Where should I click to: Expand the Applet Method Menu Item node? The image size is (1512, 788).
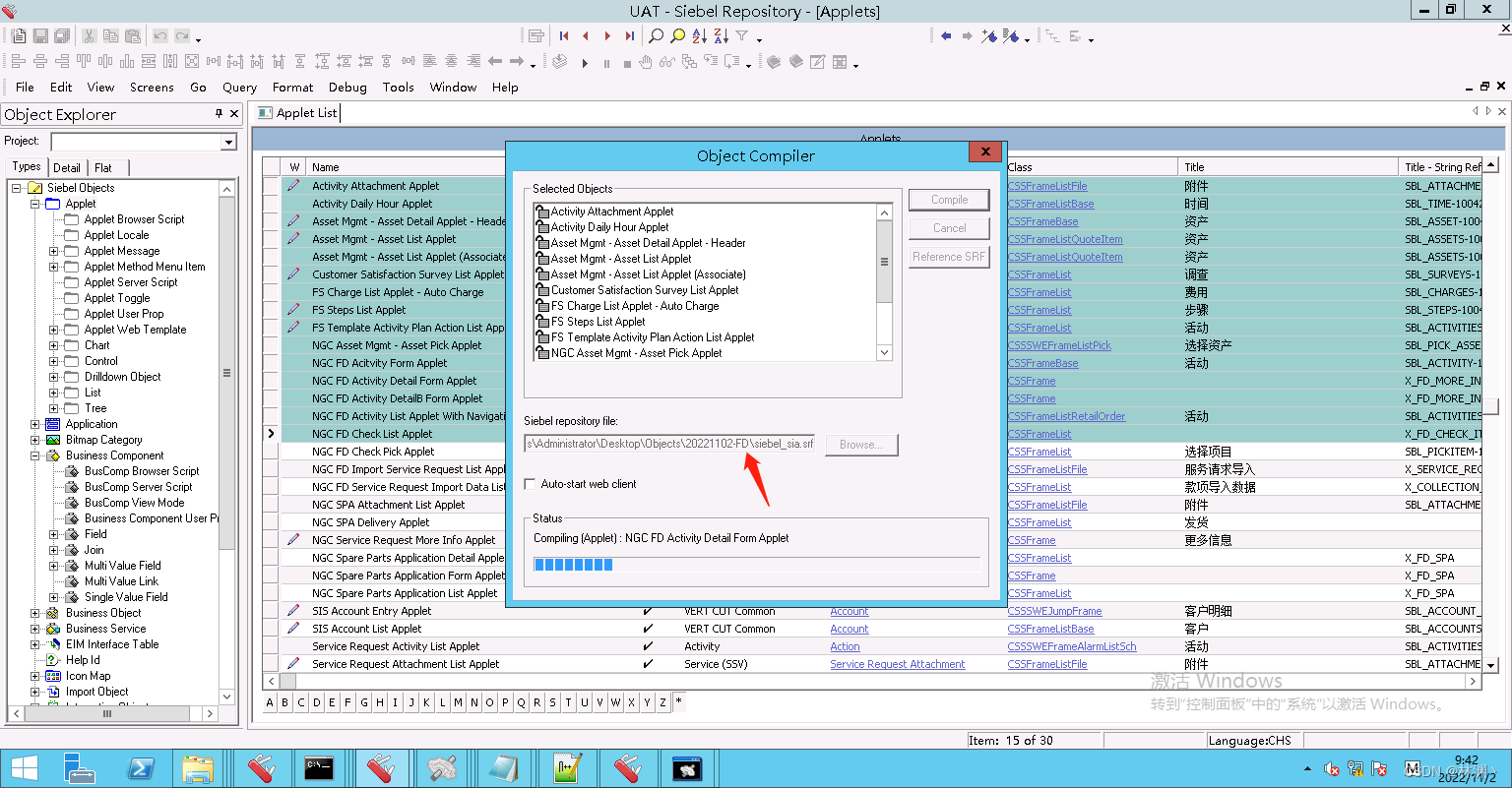(x=54, y=267)
